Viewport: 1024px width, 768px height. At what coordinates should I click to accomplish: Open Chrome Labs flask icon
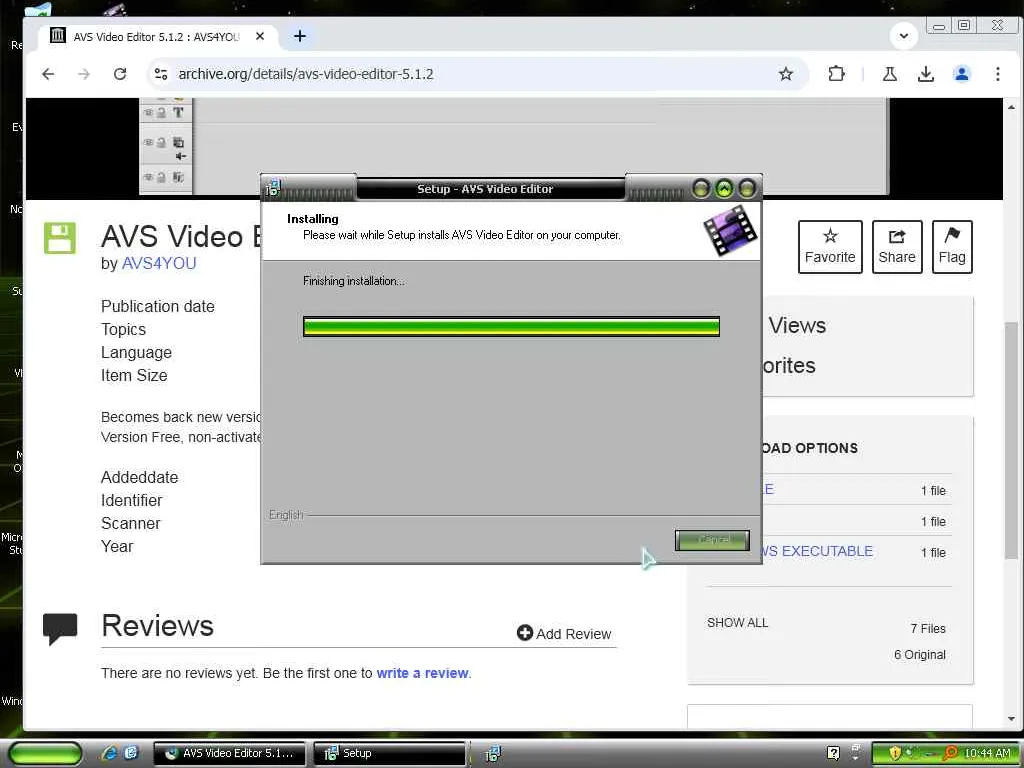889,74
